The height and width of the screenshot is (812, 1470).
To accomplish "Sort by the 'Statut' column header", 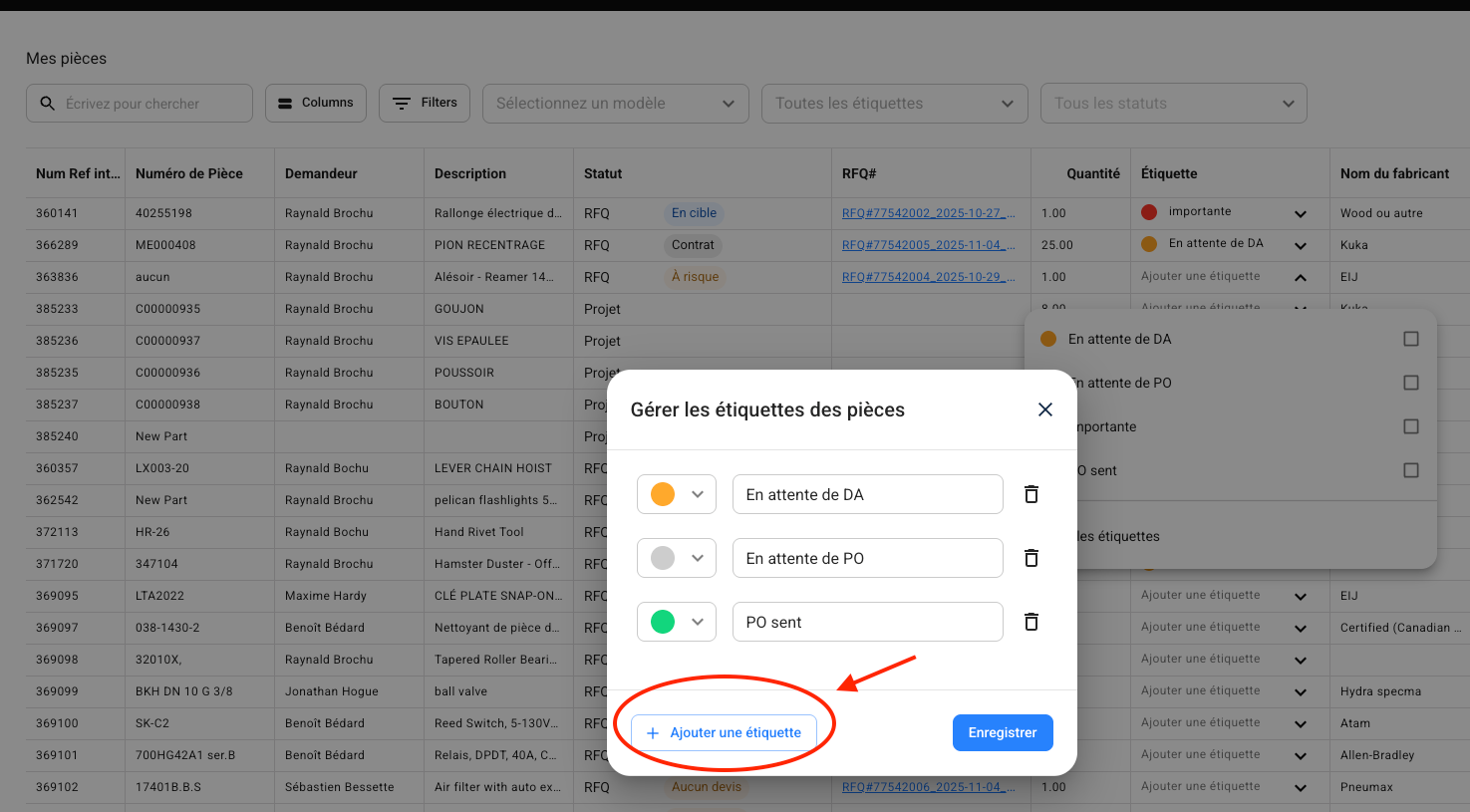I will (x=603, y=173).
